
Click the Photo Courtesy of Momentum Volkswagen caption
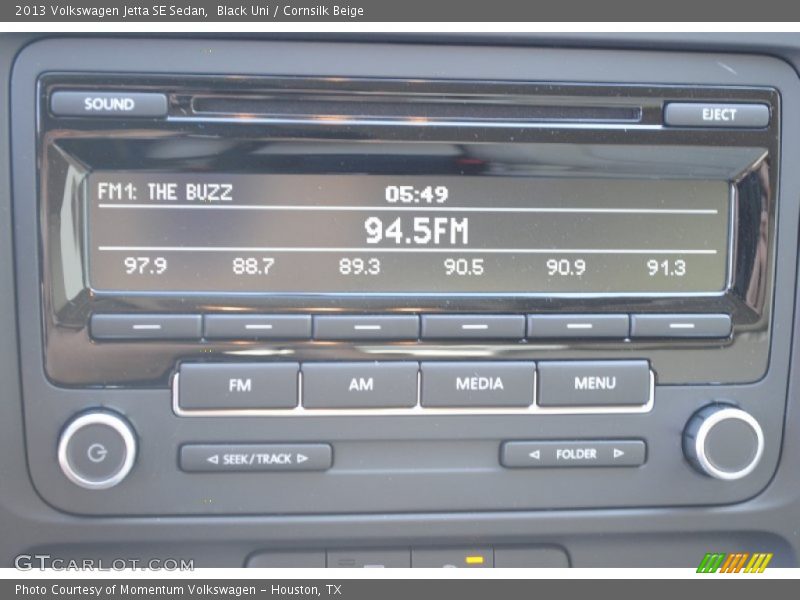coord(178,590)
